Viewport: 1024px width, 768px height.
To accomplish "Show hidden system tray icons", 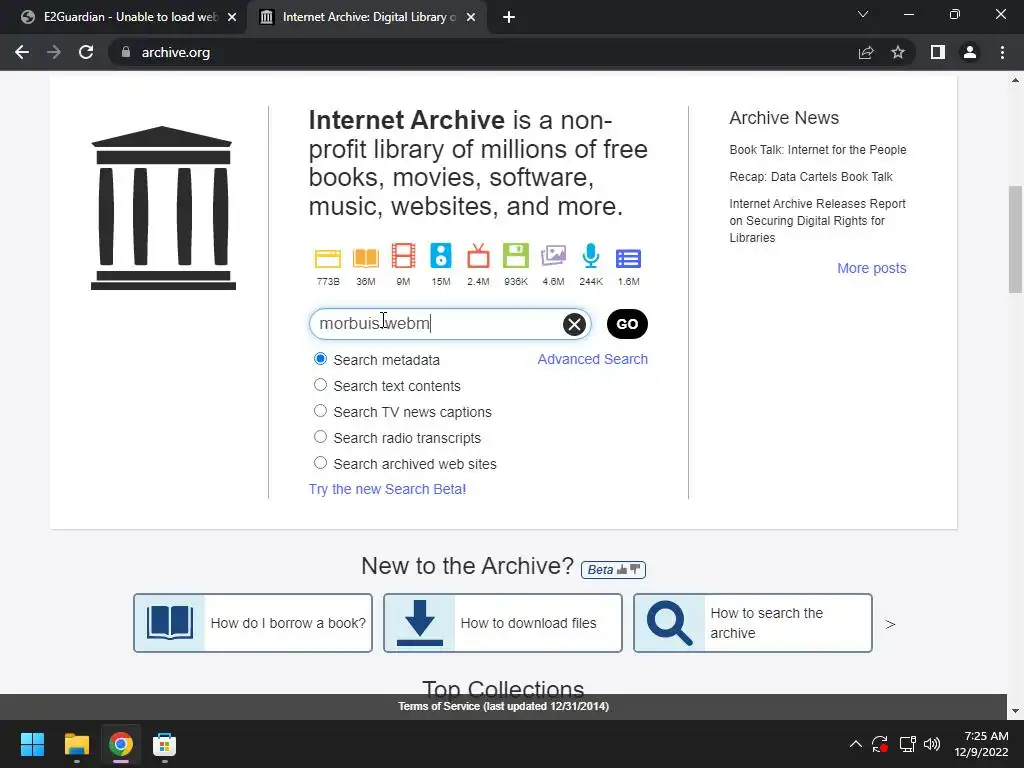I will 856,744.
